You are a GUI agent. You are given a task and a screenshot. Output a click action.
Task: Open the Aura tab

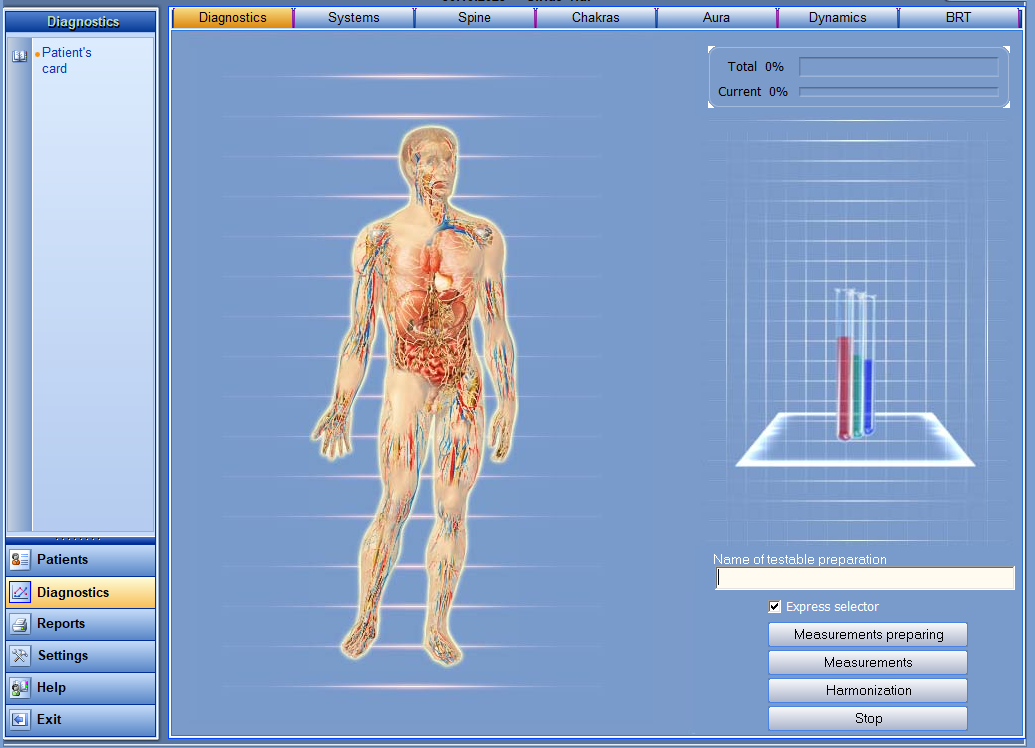coord(716,18)
